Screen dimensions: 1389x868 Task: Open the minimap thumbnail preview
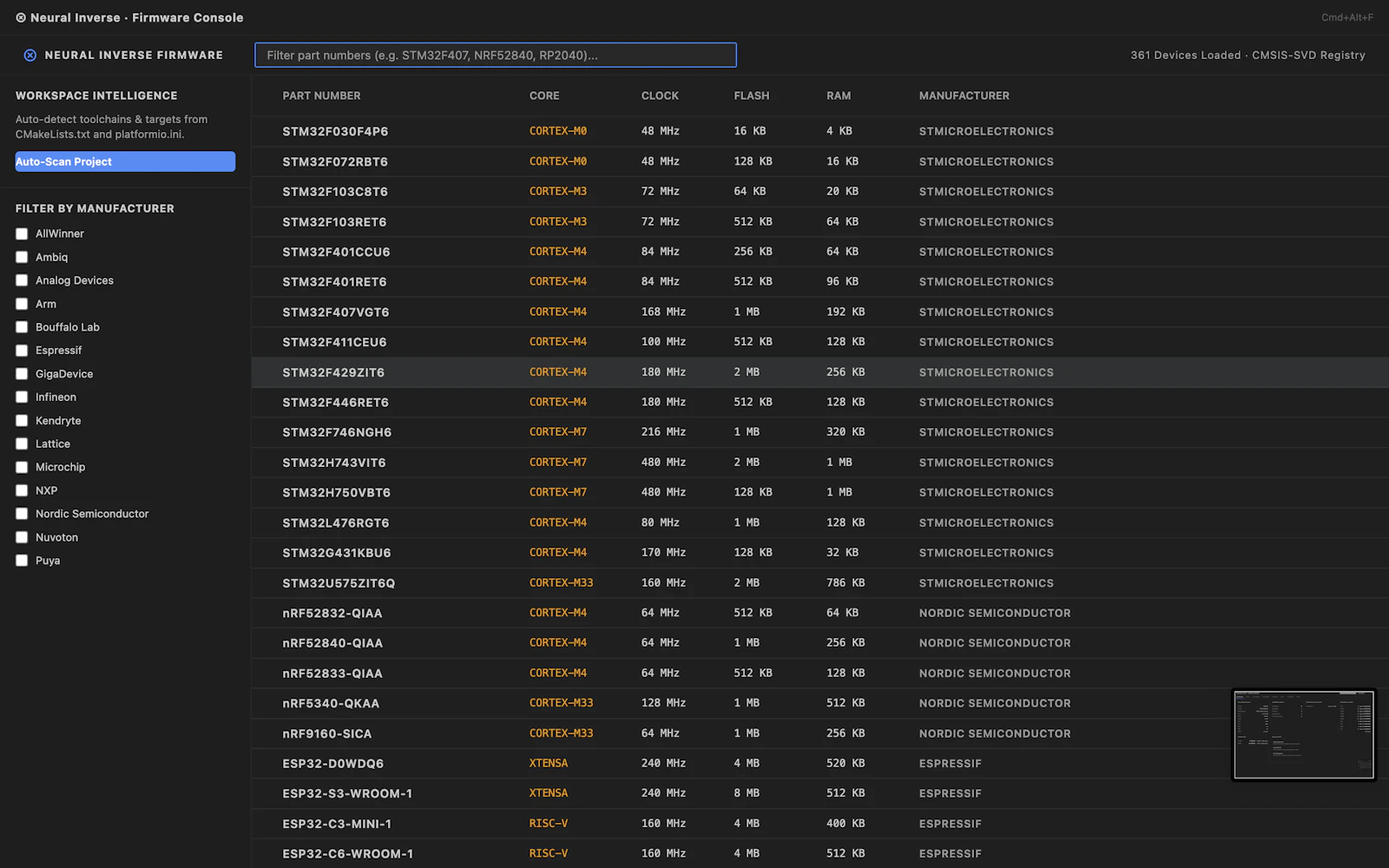pos(1303,735)
